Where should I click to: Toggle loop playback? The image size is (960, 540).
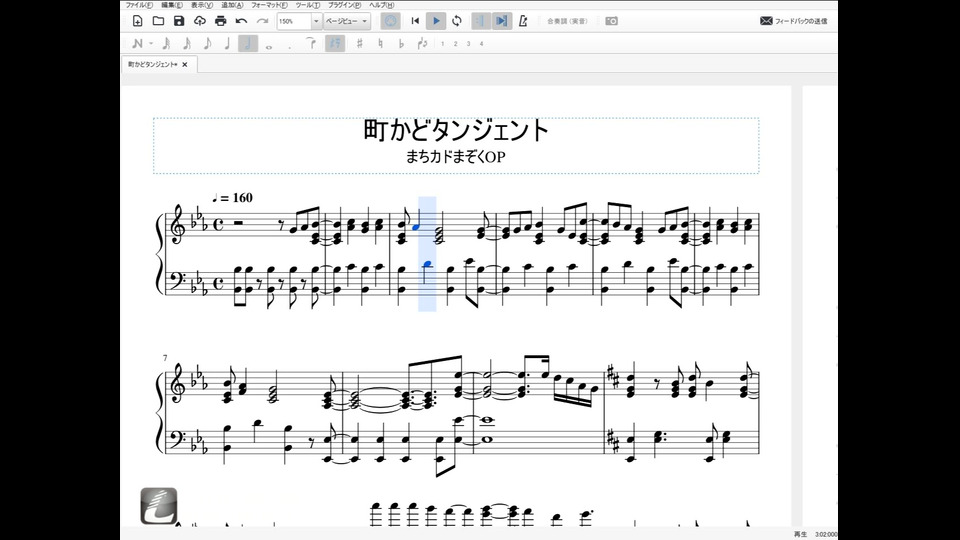[457, 21]
